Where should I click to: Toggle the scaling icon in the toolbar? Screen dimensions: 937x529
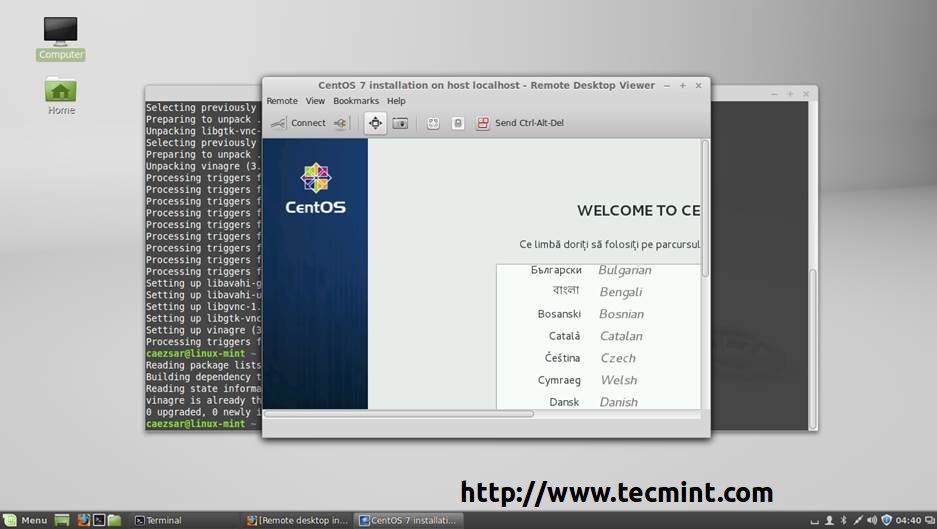point(433,123)
